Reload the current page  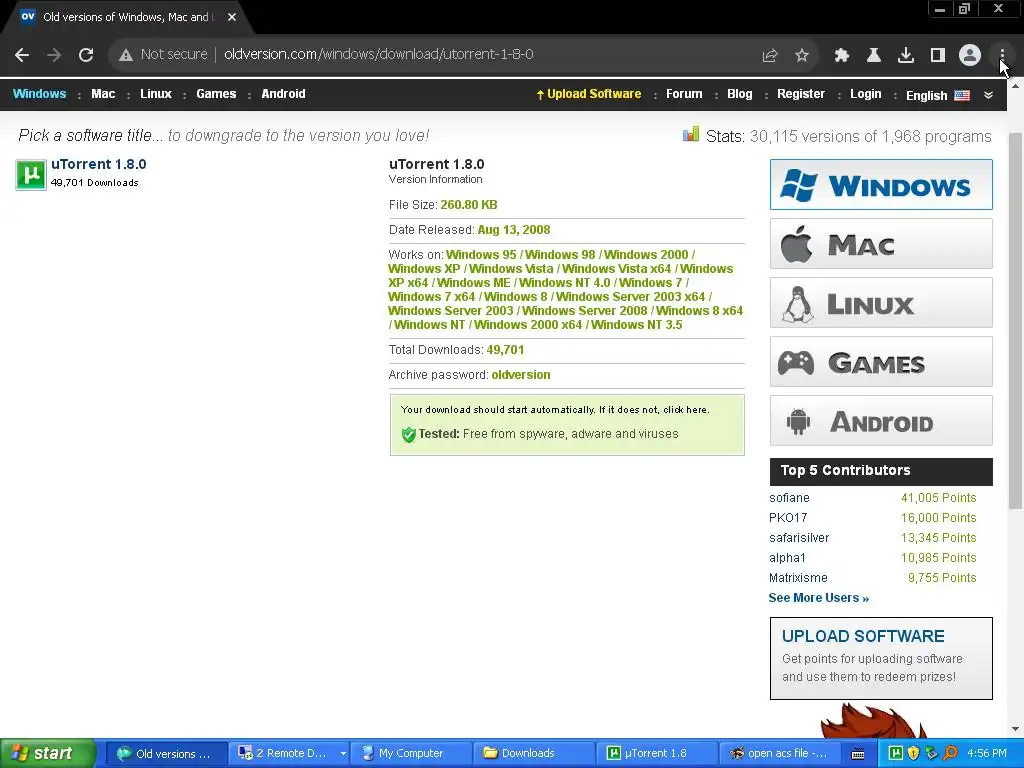86,55
